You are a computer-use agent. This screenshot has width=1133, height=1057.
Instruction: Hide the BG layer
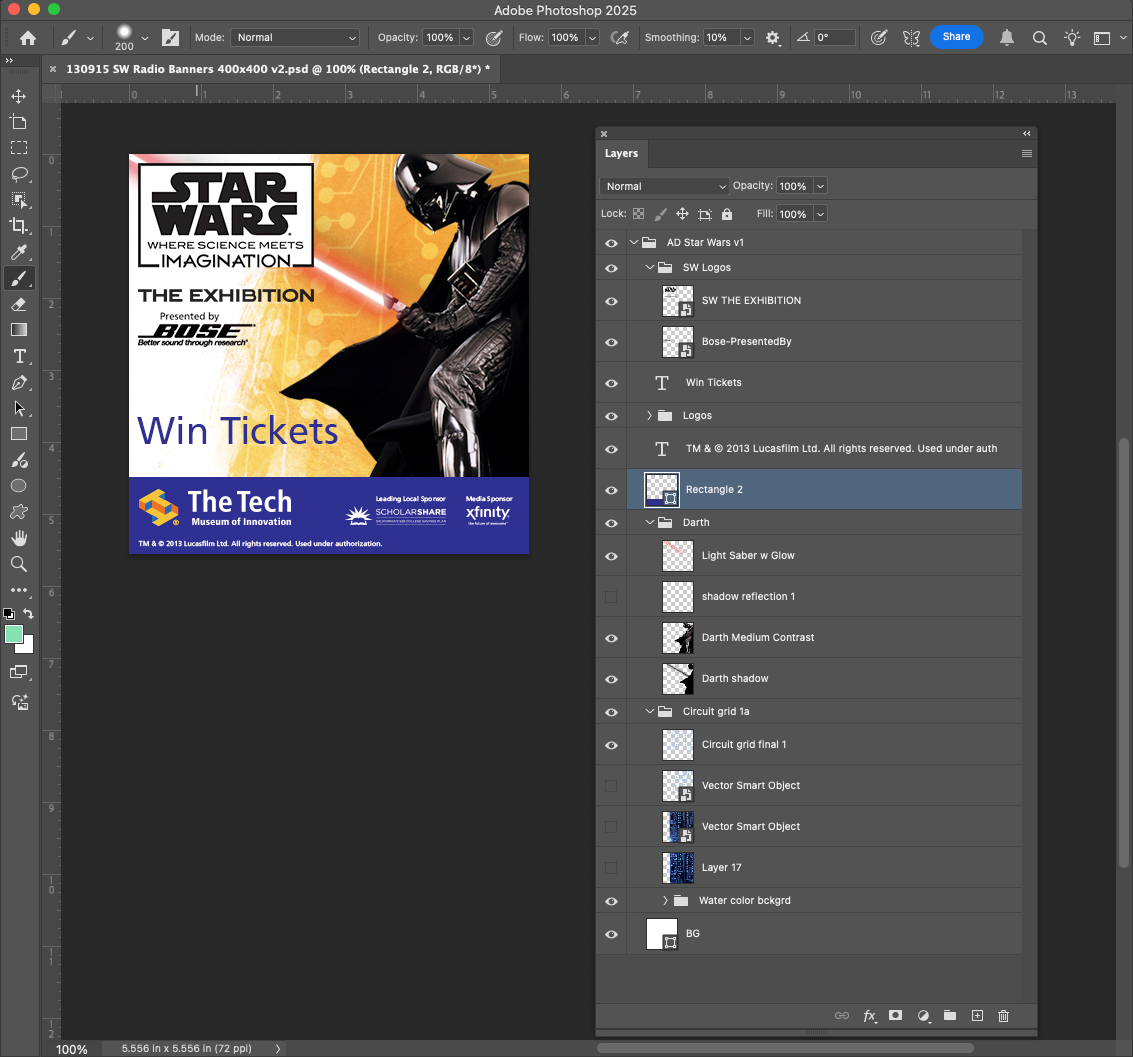(611, 934)
